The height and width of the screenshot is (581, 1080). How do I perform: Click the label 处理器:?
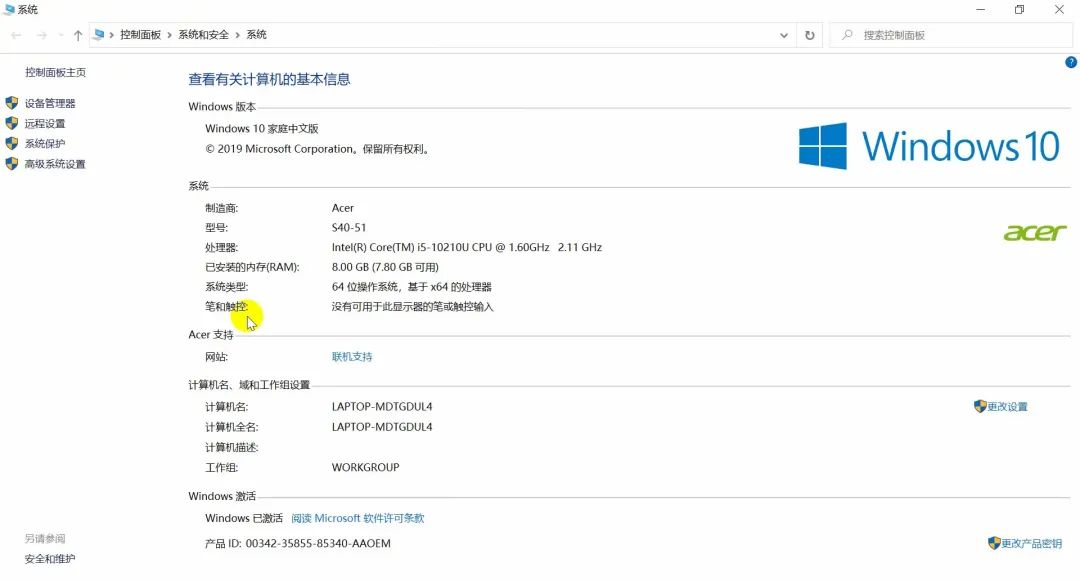point(221,247)
